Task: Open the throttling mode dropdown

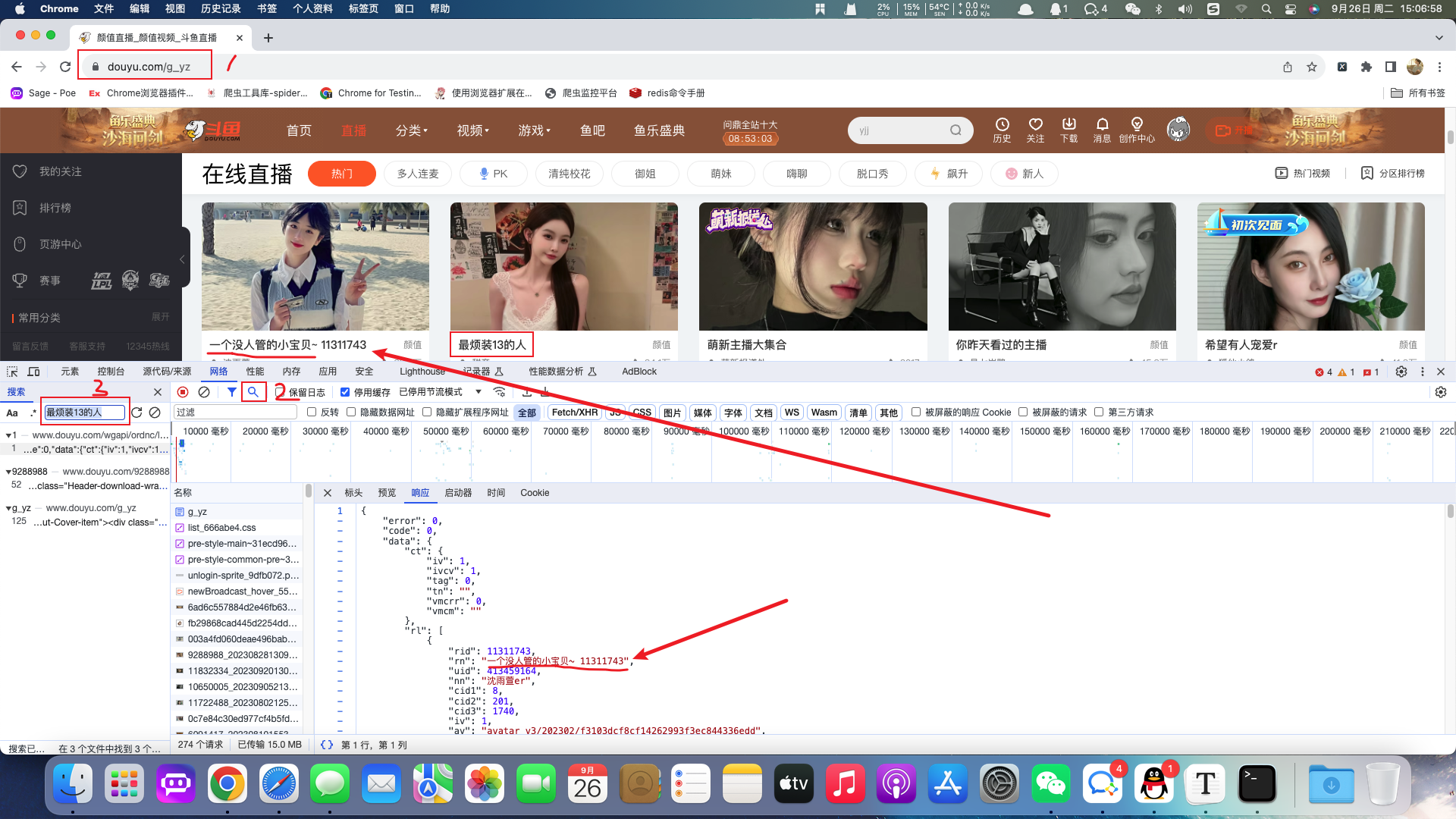Action: click(440, 392)
